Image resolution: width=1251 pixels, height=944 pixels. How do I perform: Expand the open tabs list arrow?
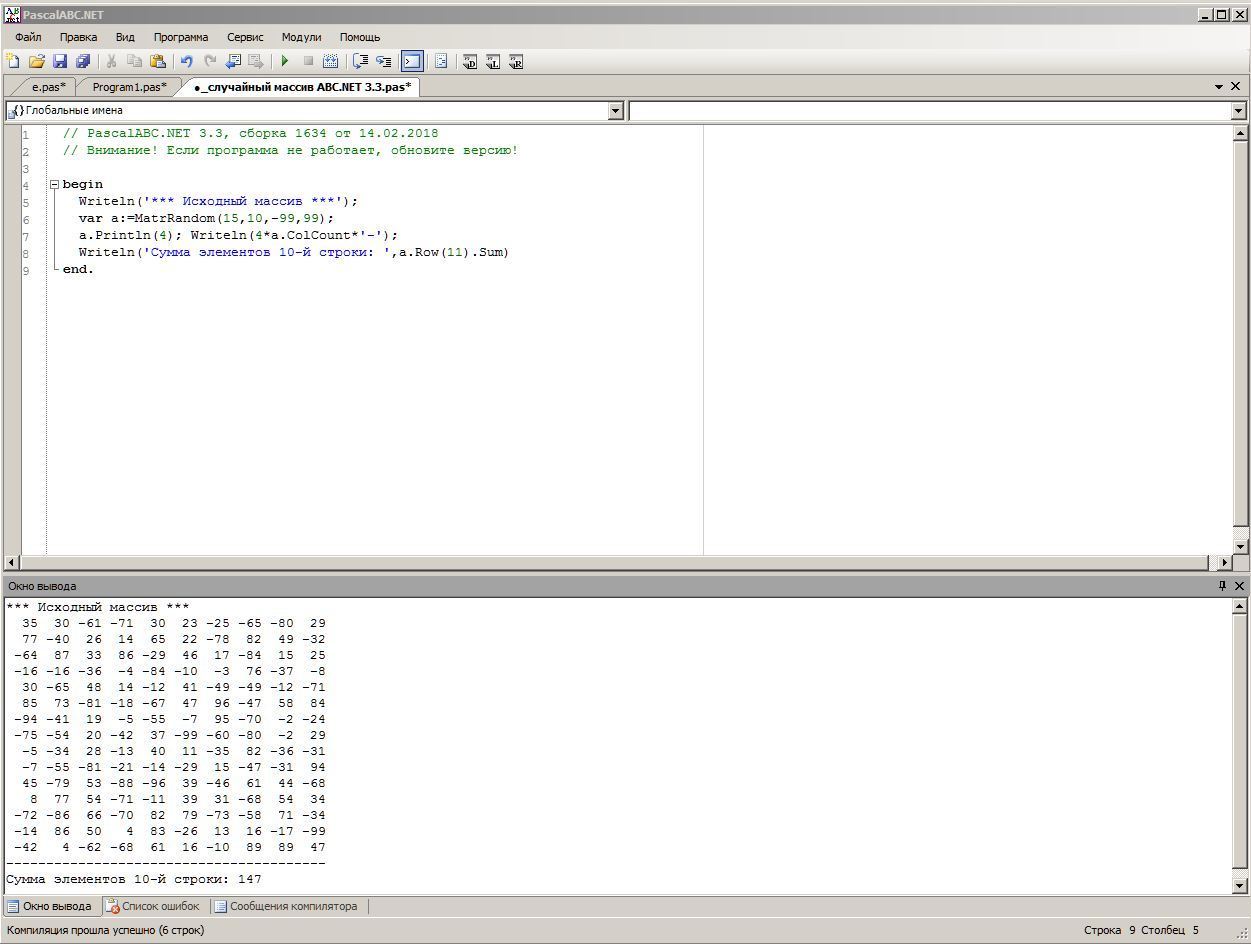[1219, 87]
